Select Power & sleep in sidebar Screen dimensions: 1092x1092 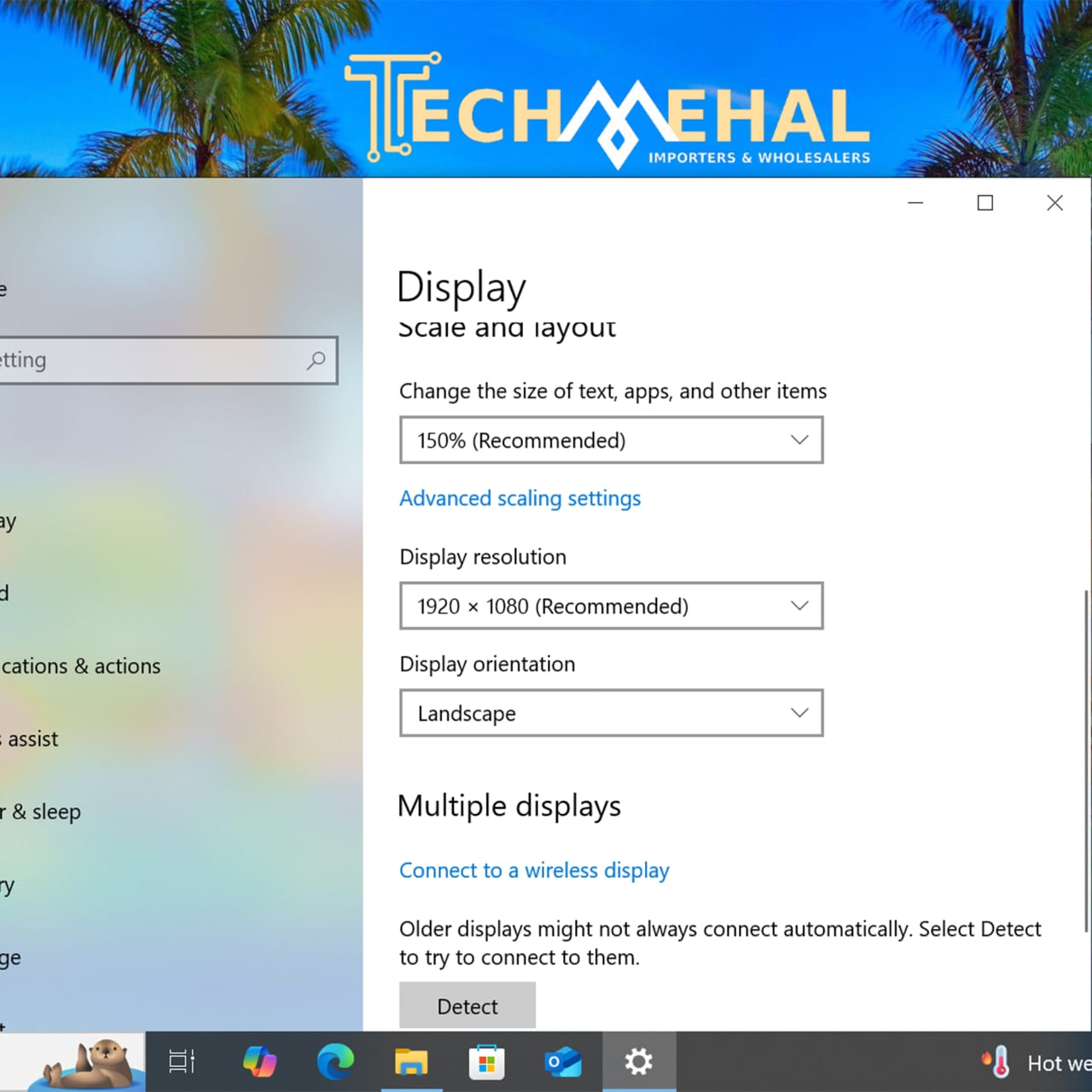(40, 811)
